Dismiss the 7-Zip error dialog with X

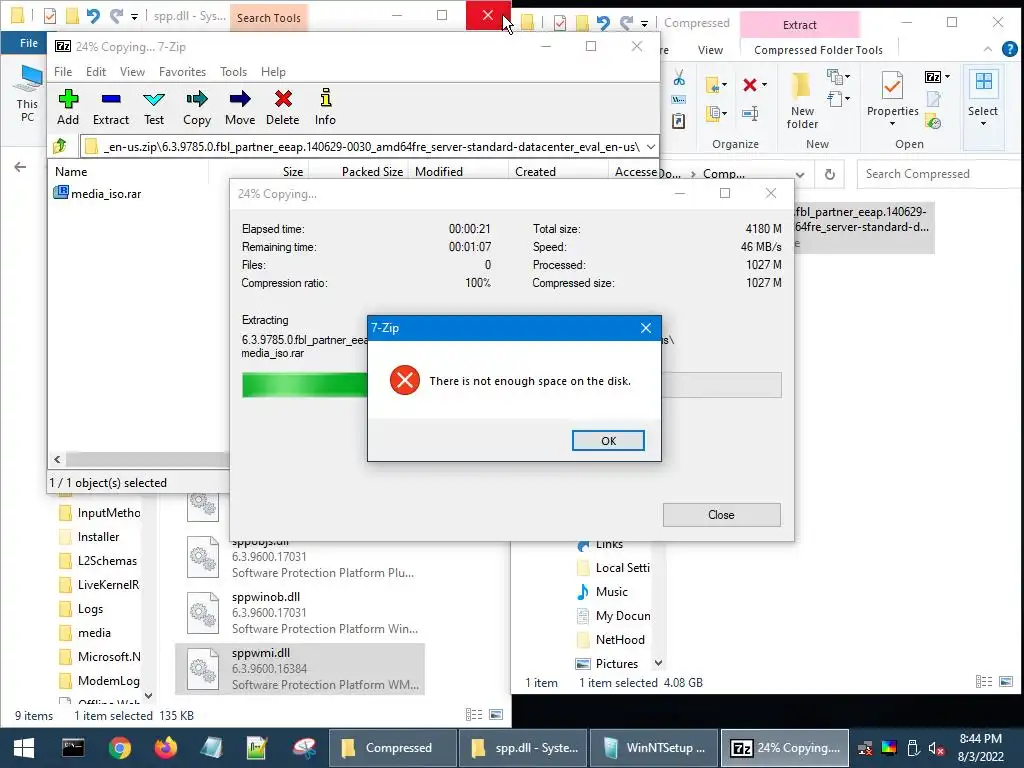click(646, 328)
